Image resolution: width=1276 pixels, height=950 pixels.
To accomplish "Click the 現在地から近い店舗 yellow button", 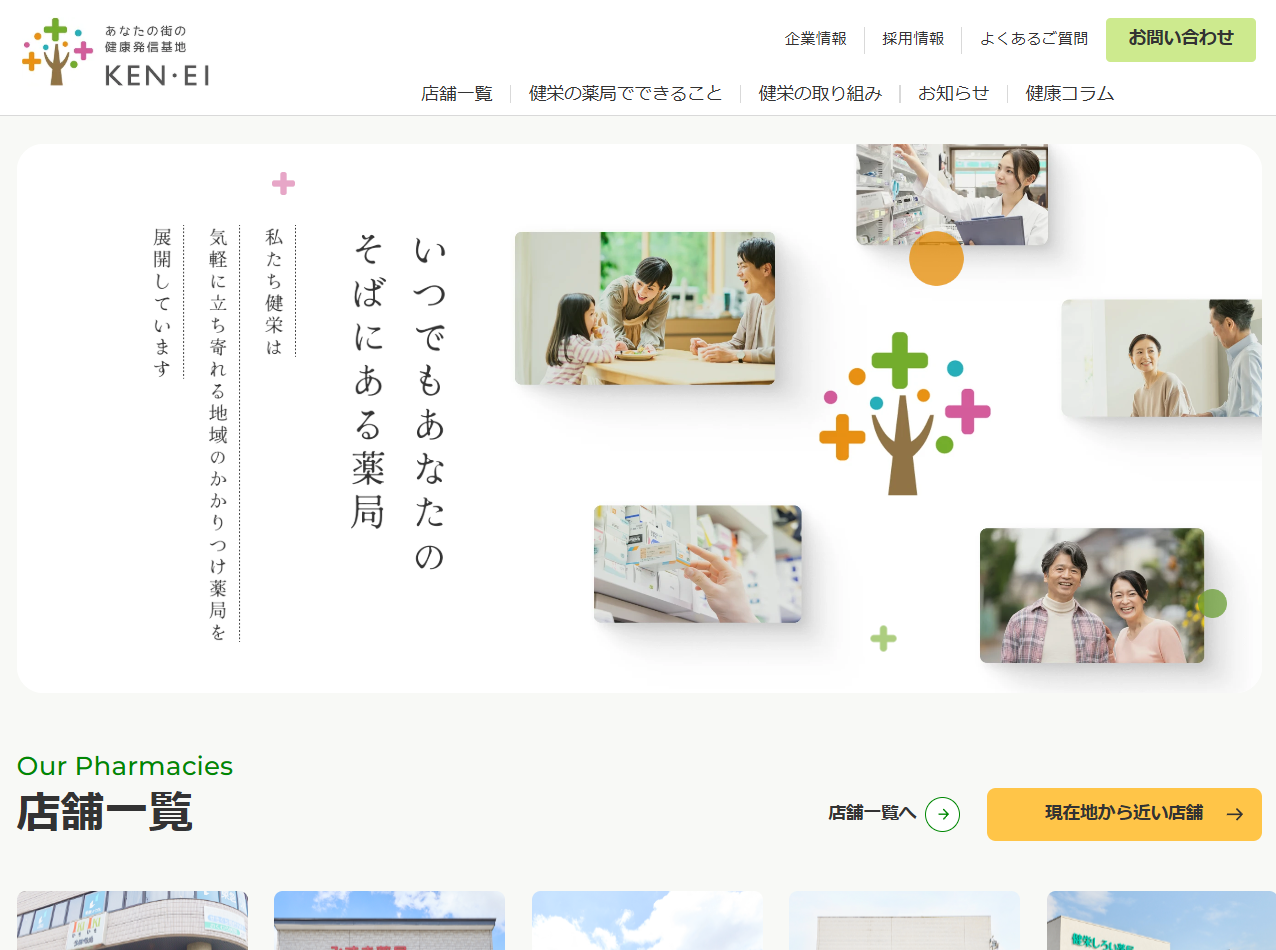I will tap(1124, 814).
